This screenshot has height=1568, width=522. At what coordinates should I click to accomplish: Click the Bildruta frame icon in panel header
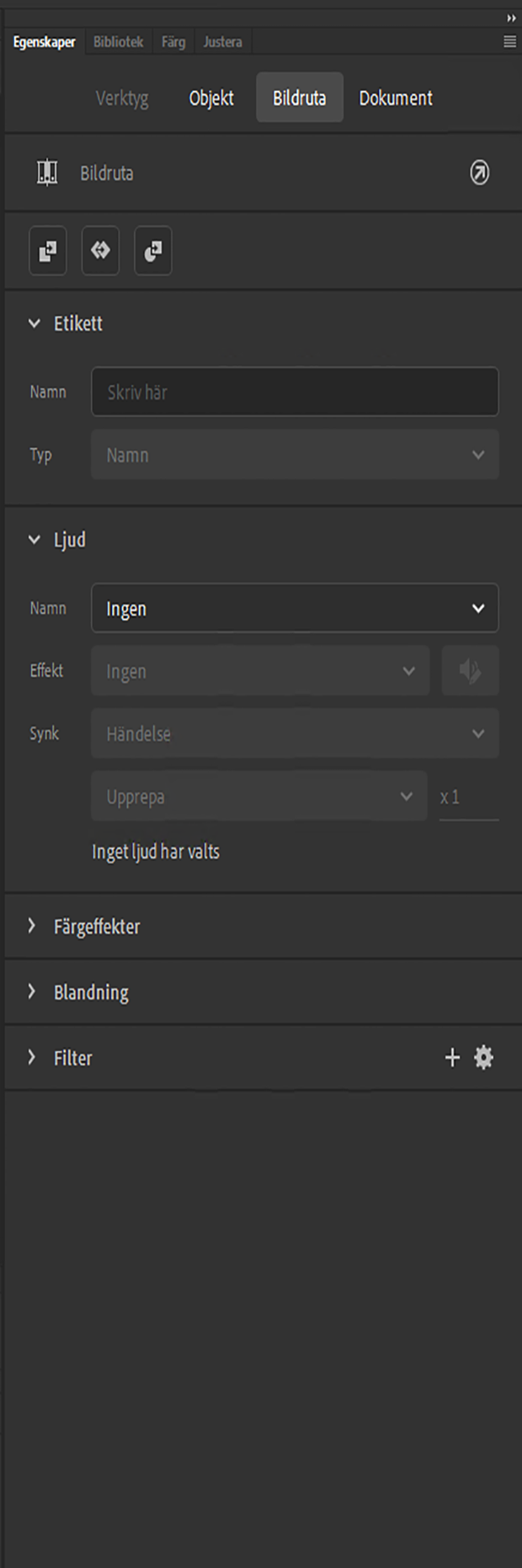(x=48, y=173)
